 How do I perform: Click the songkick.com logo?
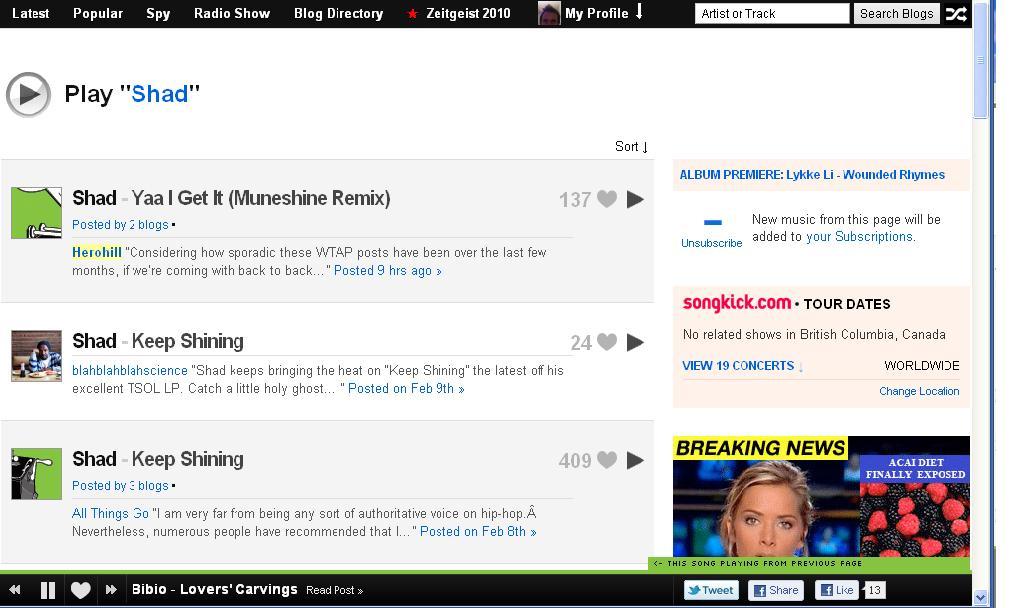pyautogui.click(x=737, y=303)
